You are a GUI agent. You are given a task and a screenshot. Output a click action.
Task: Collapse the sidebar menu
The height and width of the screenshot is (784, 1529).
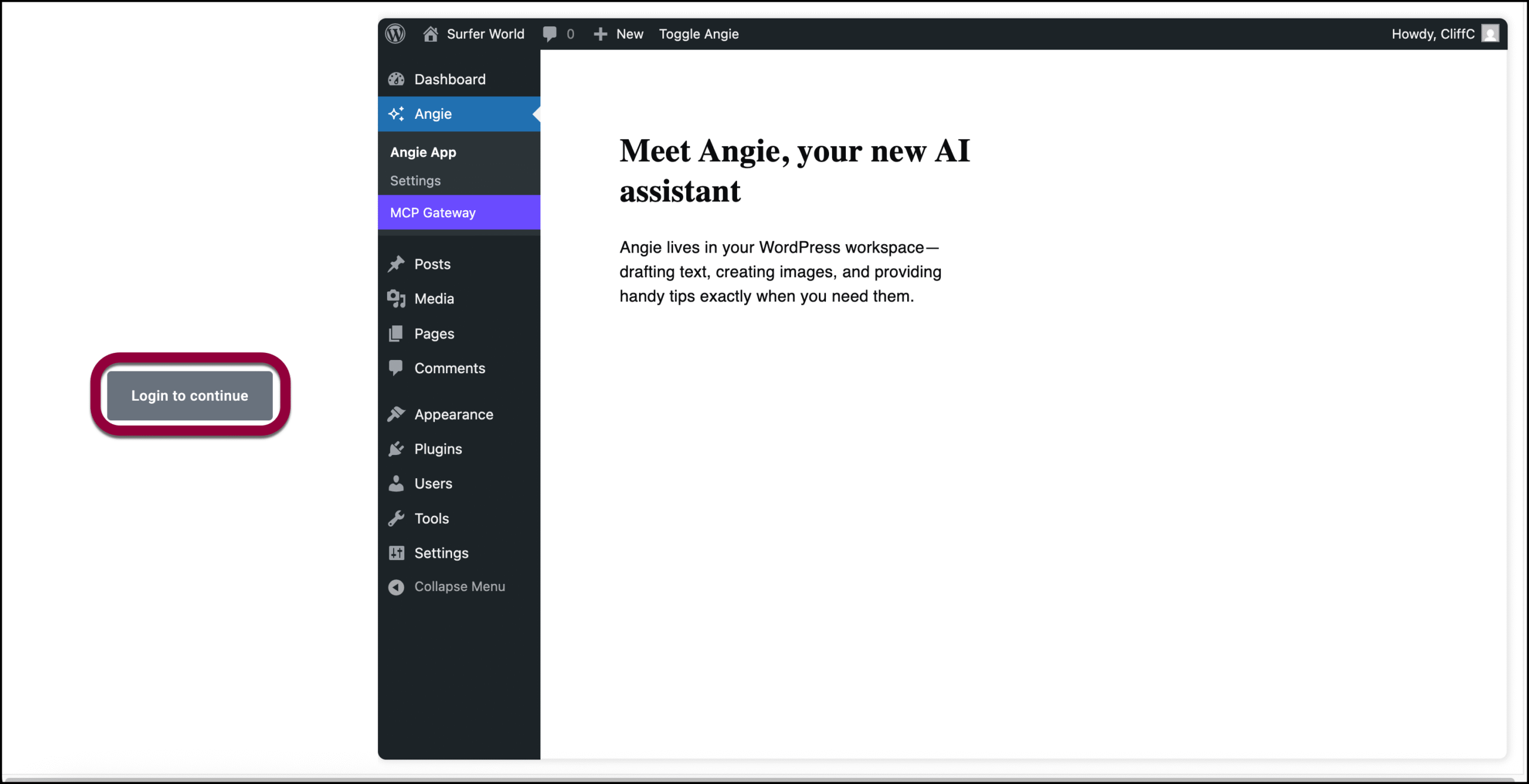[x=459, y=587]
